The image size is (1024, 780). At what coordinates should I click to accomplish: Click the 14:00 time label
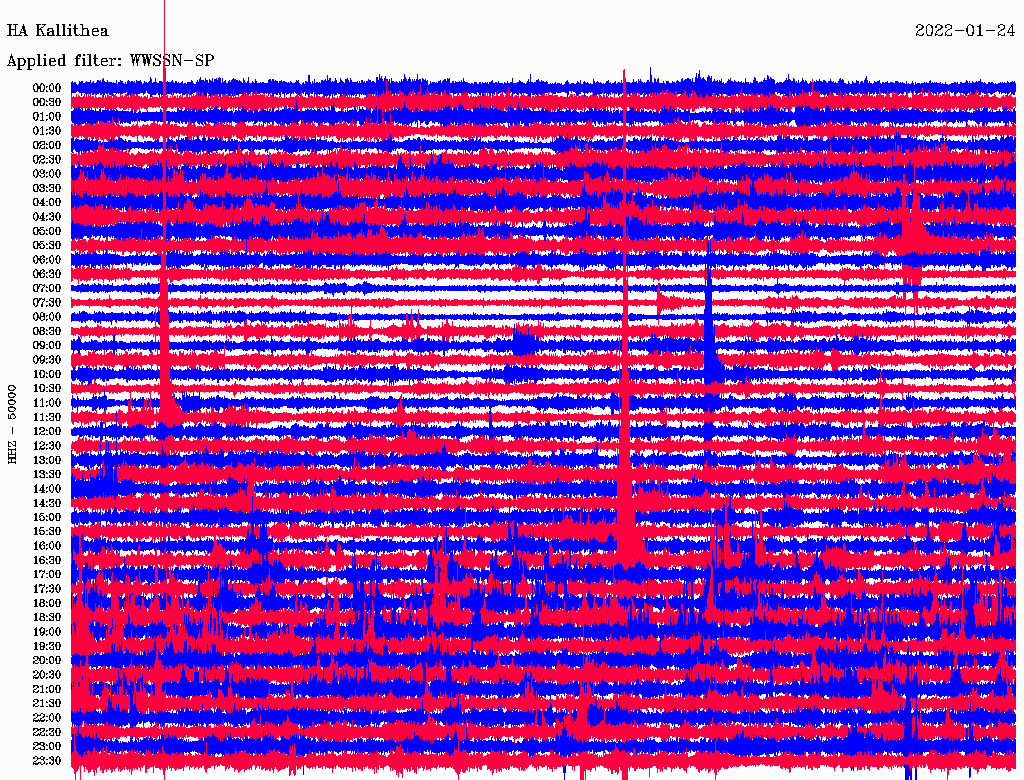point(46,489)
